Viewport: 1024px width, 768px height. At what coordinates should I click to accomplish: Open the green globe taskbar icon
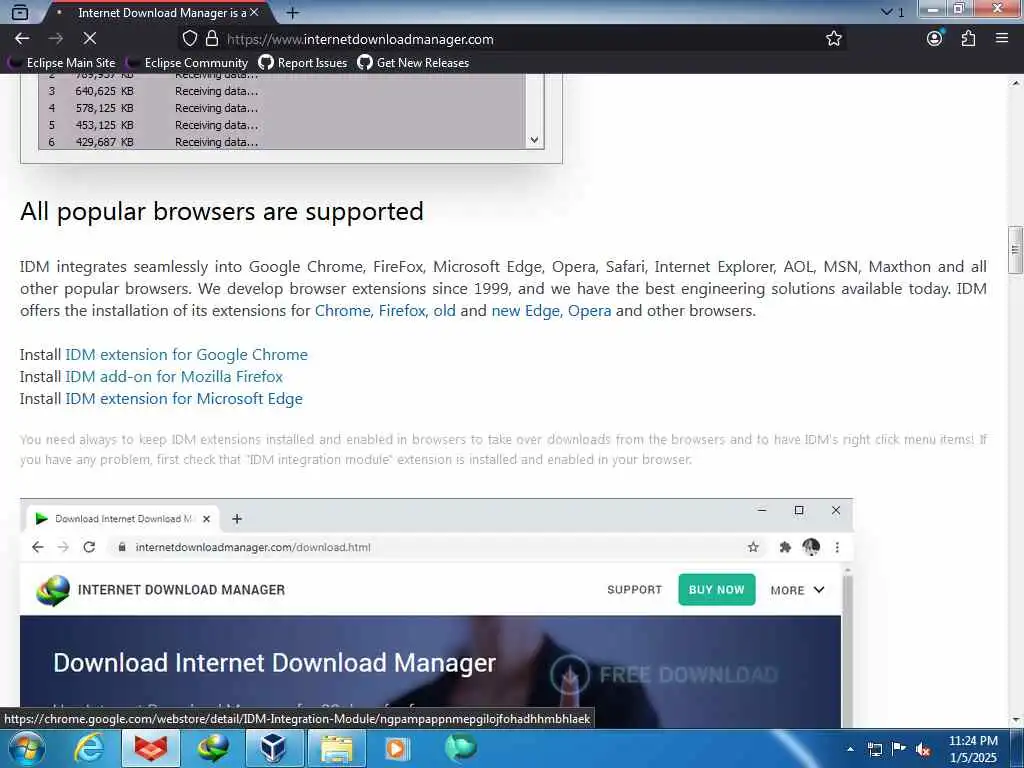pyautogui.click(x=460, y=748)
